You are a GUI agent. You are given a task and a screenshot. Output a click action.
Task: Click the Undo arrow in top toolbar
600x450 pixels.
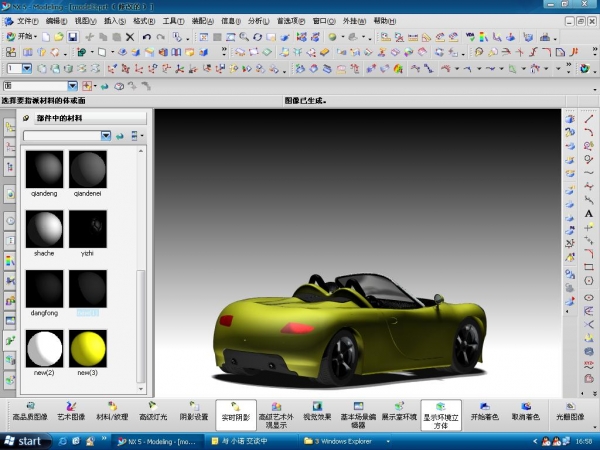pyautogui.click(x=147, y=37)
